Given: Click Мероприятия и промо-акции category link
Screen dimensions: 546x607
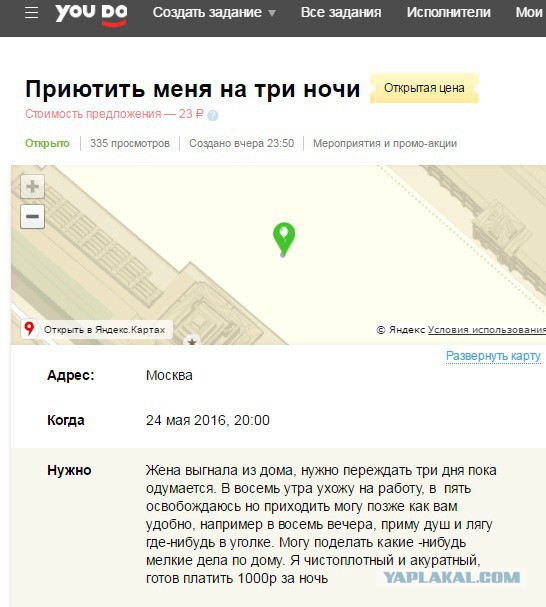Looking at the screenshot, I should tap(385, 143).
